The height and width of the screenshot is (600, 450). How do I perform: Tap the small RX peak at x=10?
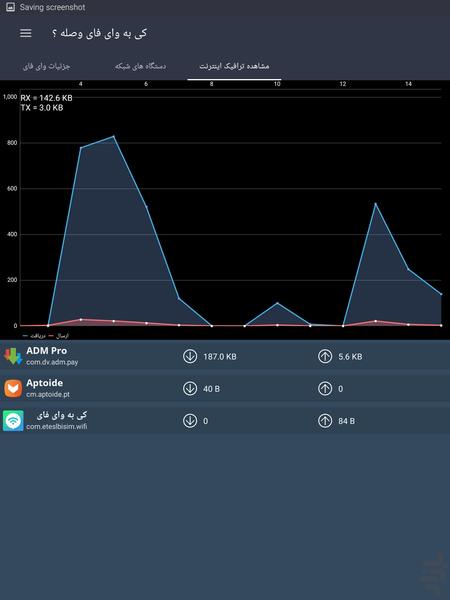277,303
